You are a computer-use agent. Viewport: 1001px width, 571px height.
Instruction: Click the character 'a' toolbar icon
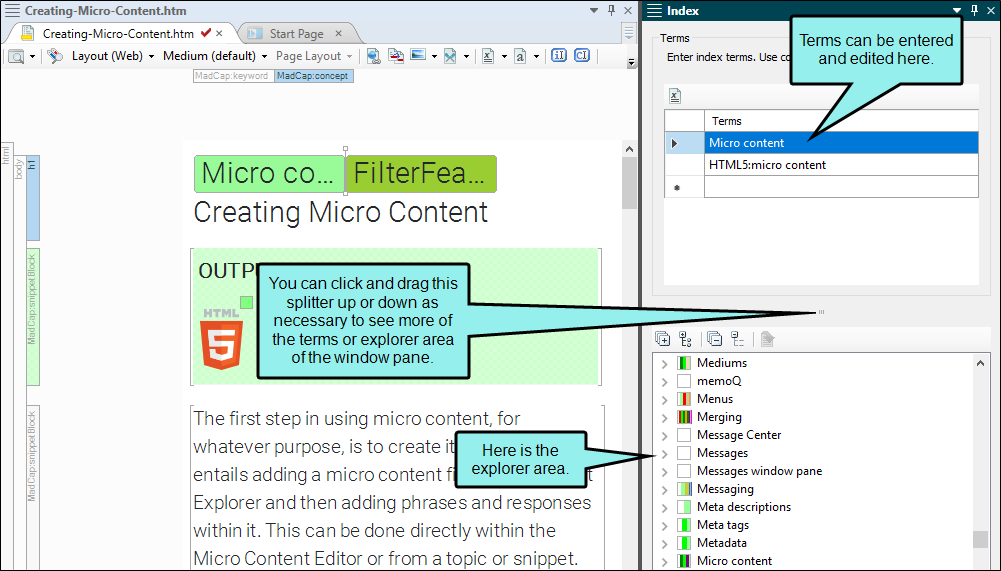tap(520, 56)
